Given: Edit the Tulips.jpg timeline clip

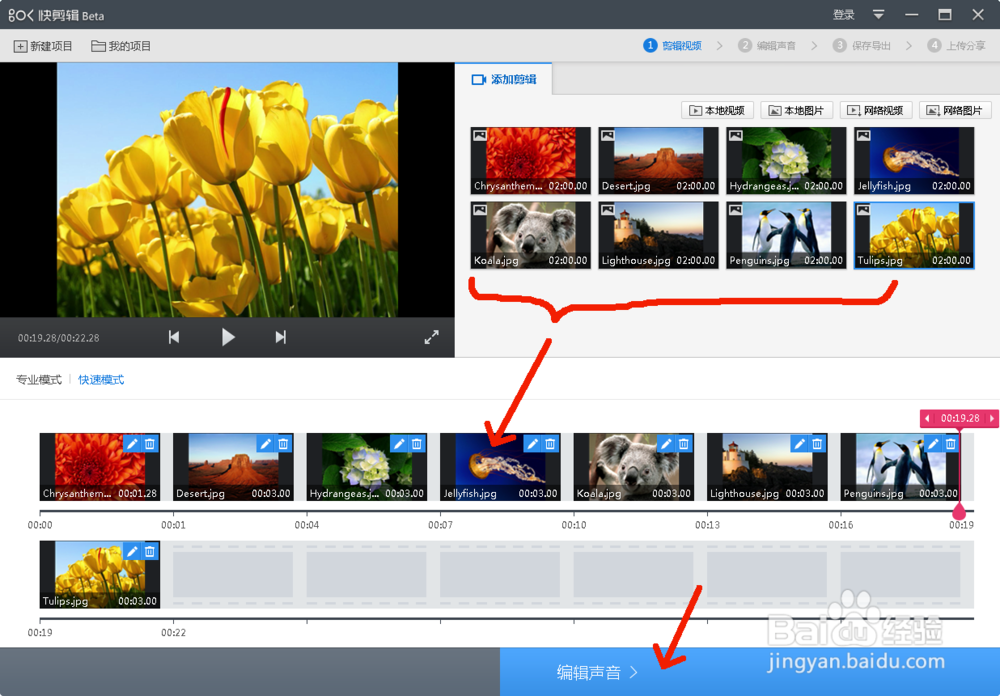Looking at the screenshot, I should (x=132, y=552).
